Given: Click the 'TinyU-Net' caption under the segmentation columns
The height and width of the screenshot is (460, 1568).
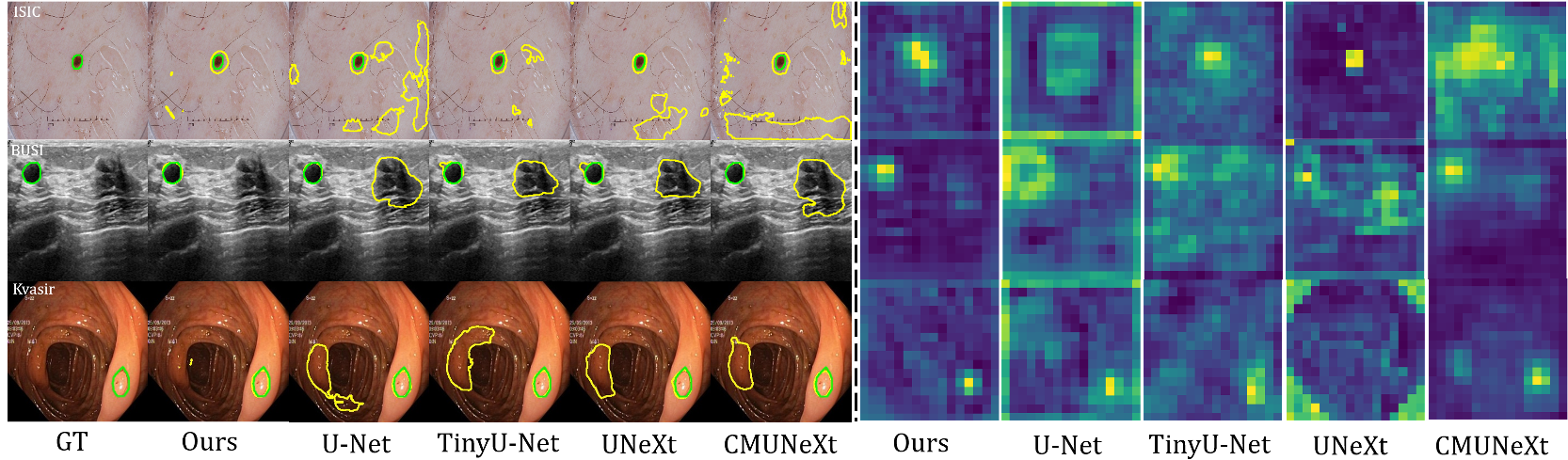Looking at the screenshot, I should pos(499,443).
